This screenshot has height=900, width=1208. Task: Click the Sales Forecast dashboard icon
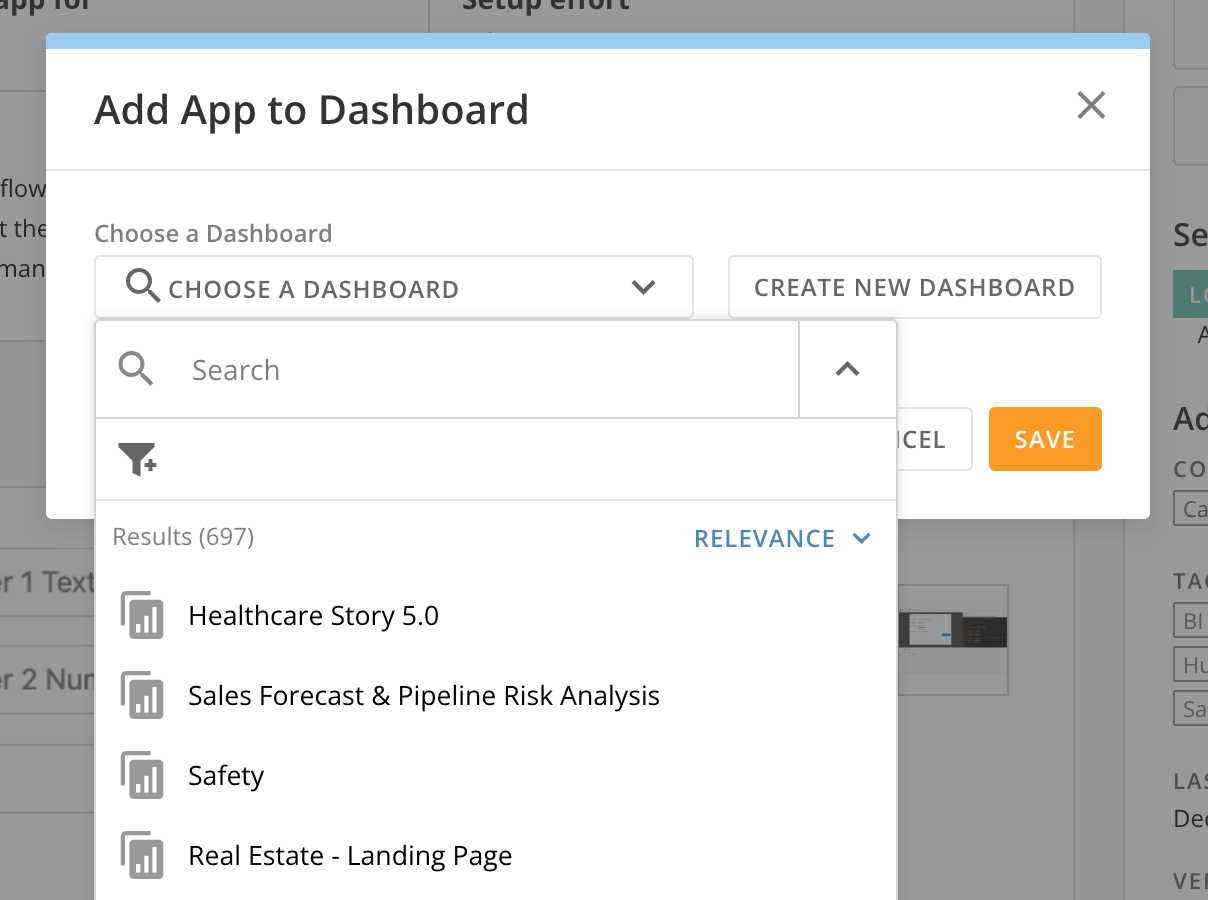coord(142,695)
